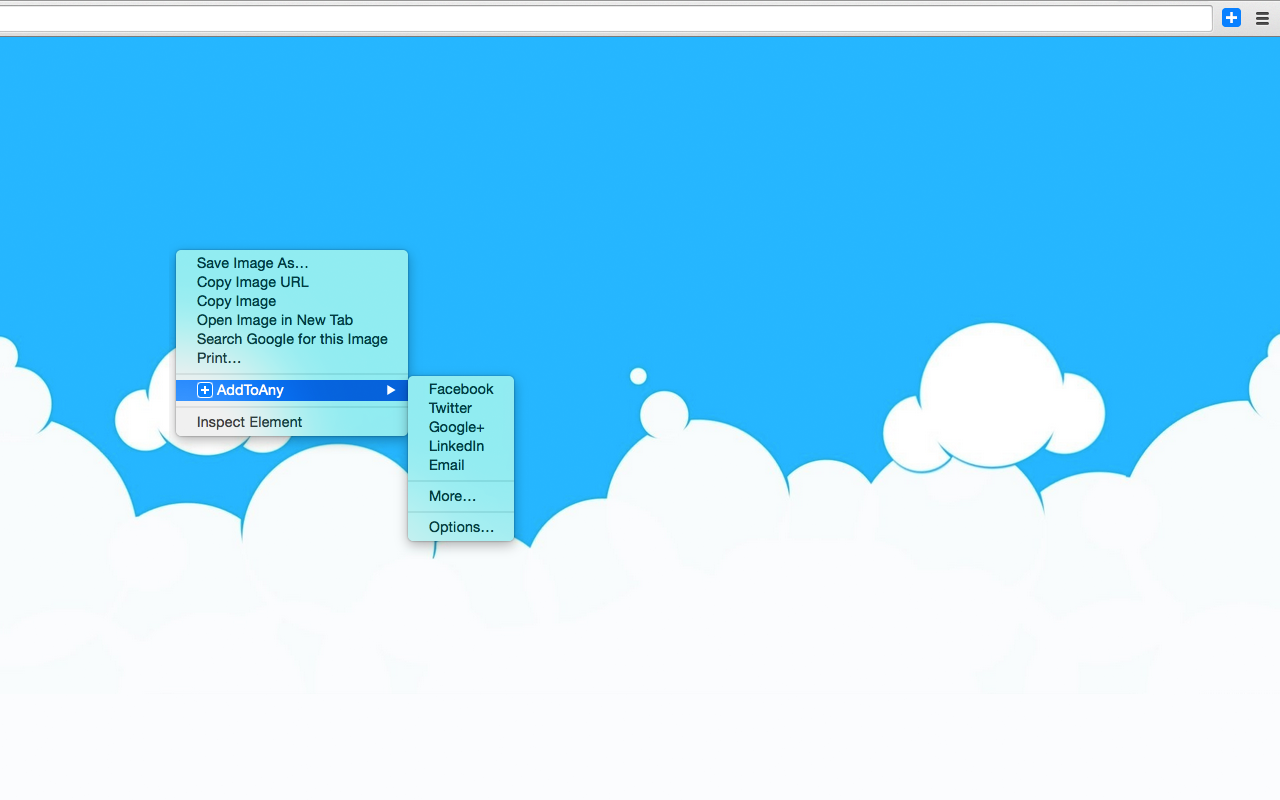Click inside the browser address bar
The width and height of the screenshot is (1280, 800).
pos(600,17)
